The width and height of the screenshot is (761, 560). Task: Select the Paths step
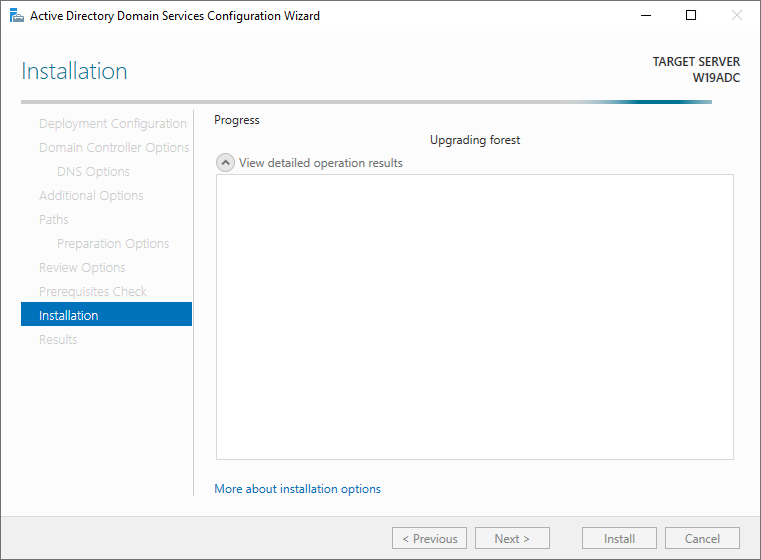tap(53, 219)
